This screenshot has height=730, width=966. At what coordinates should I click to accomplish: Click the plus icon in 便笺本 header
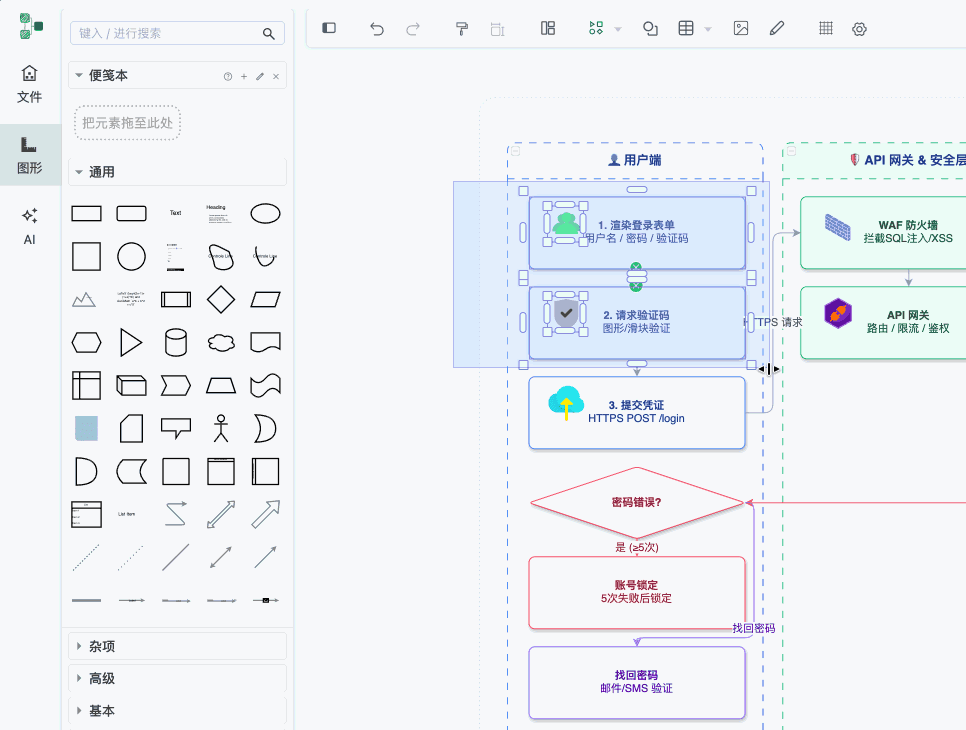(x=244, y=76)
